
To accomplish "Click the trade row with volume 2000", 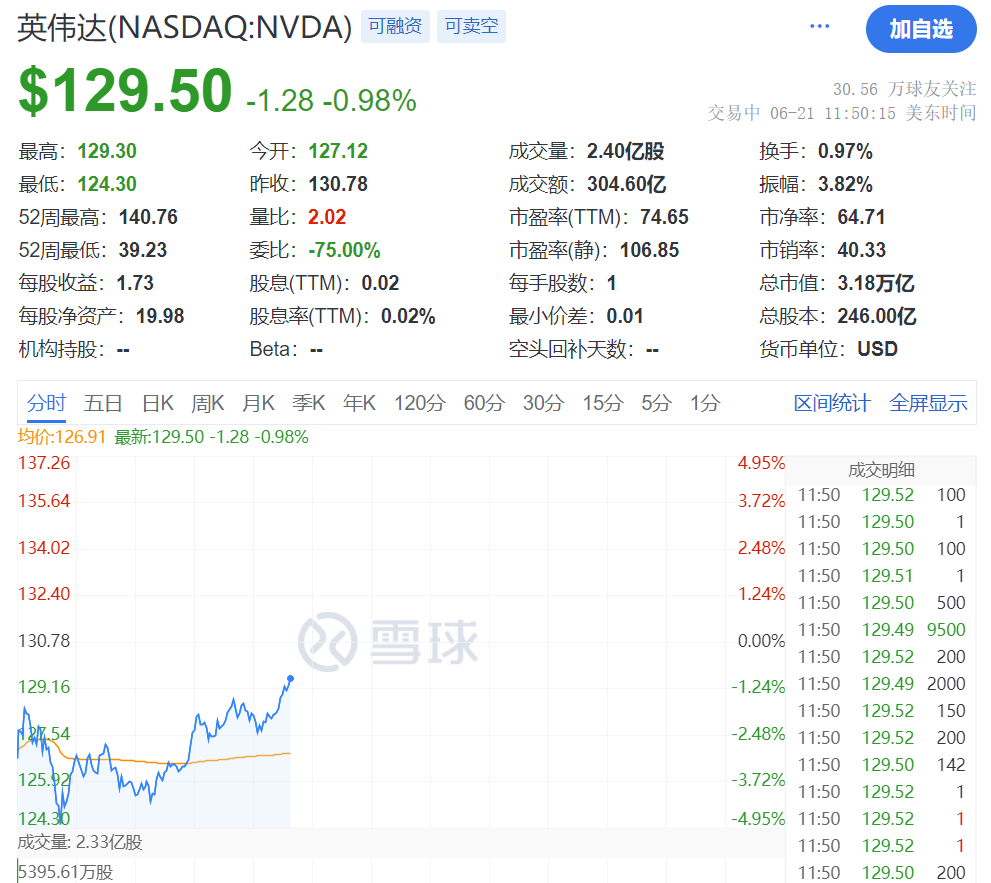I will point(881,683).
